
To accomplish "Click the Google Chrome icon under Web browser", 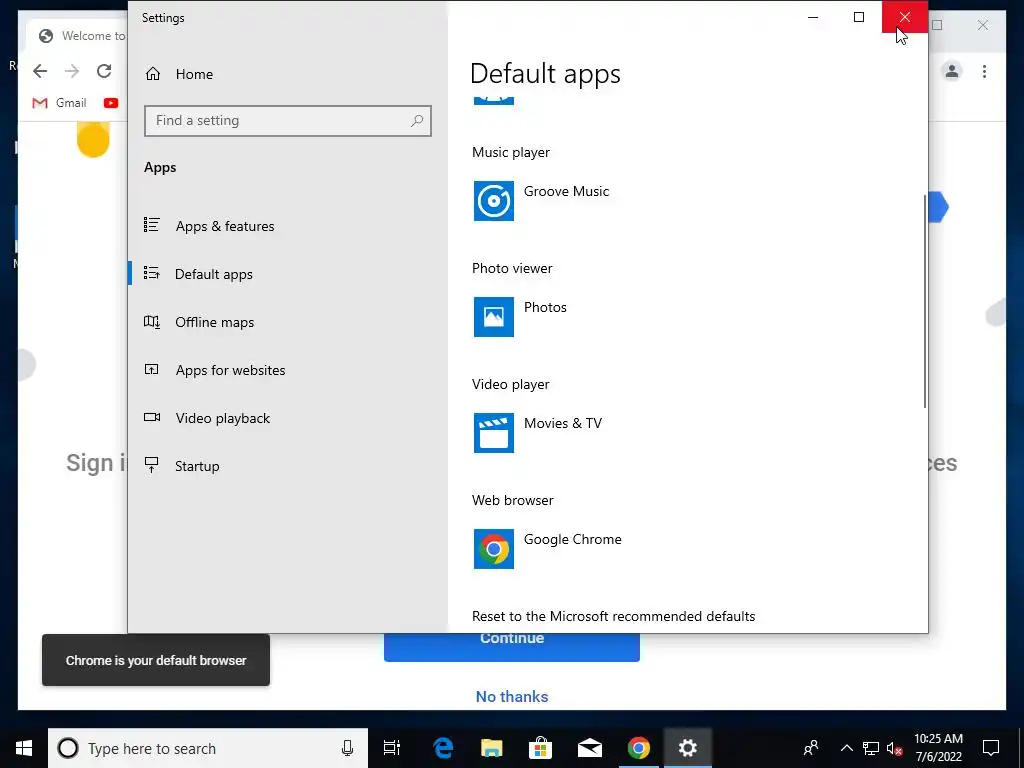I will pos(494,549).
